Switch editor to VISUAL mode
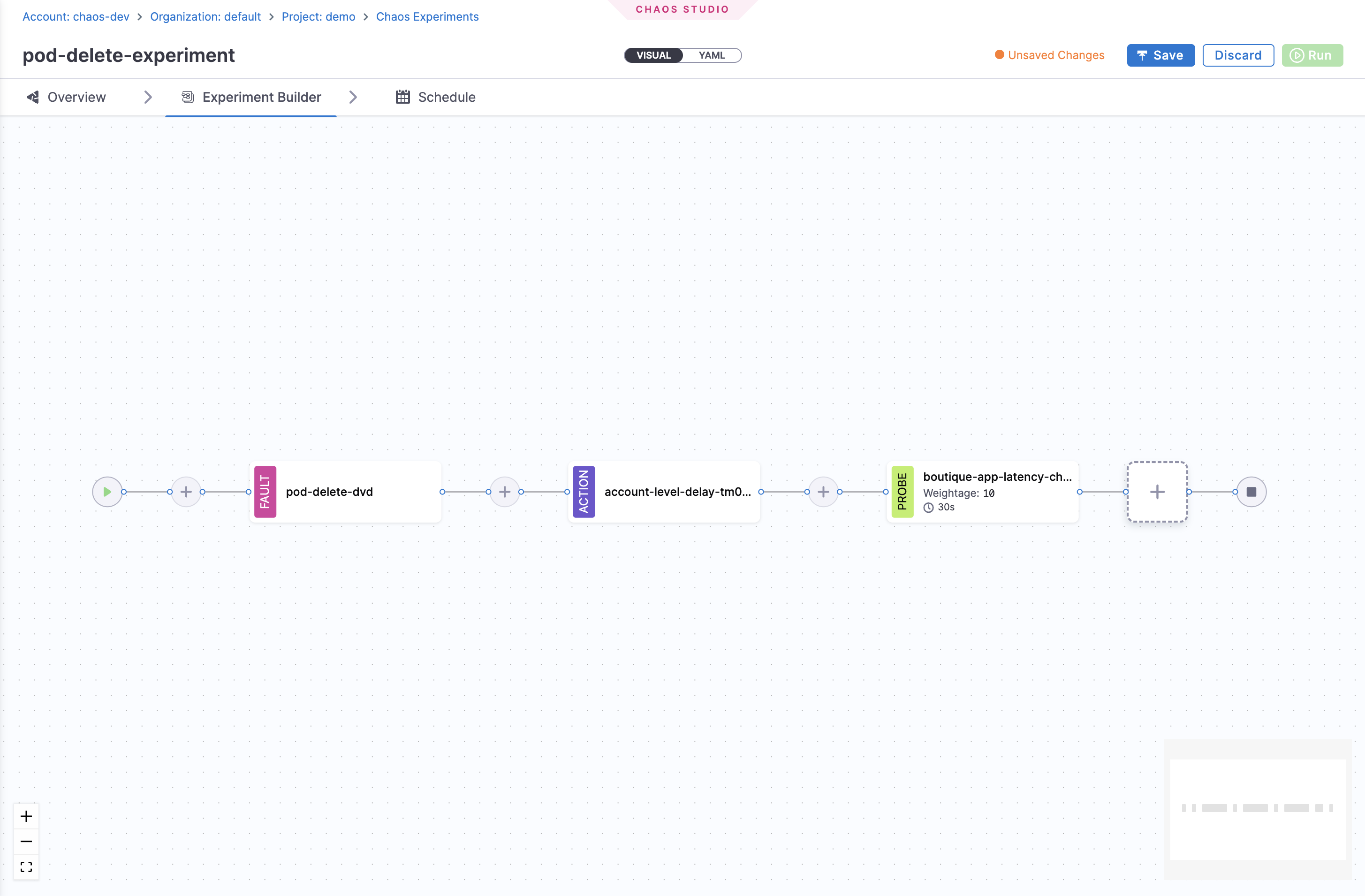This screenshot has width=1365, height=896. [653, 55]
